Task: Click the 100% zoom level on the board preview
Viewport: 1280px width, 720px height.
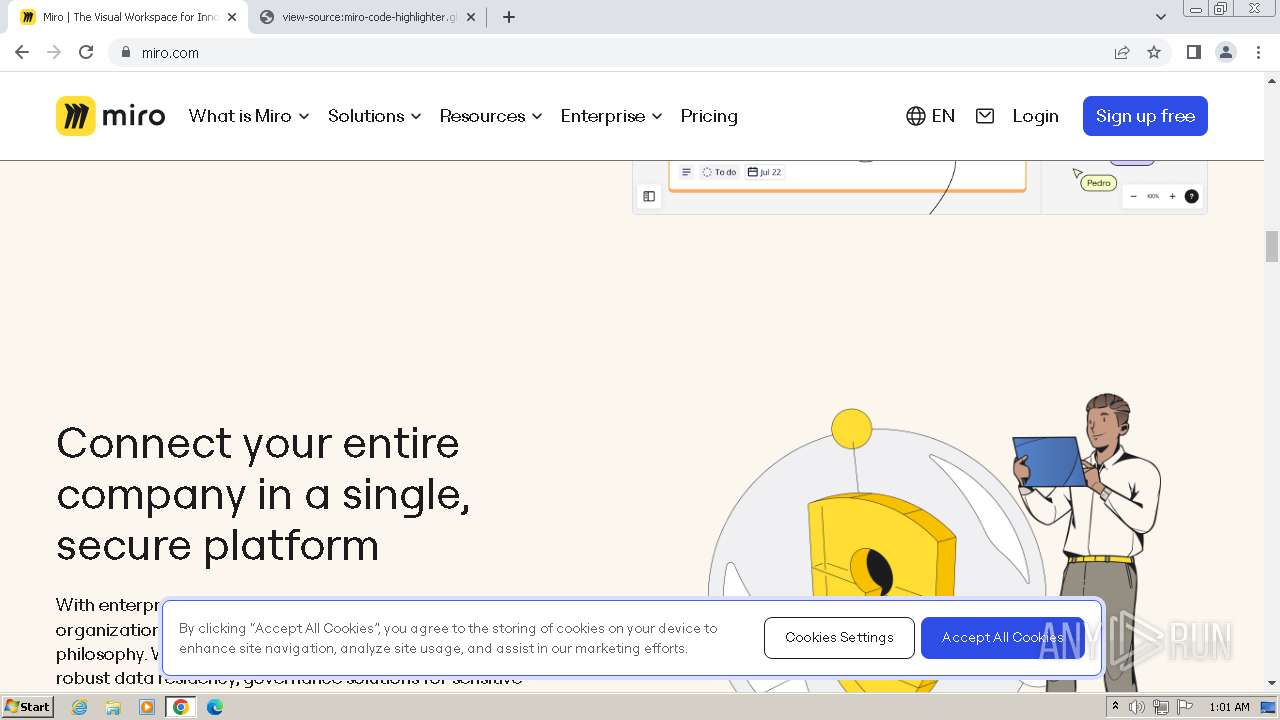Action: (1153, 196)
